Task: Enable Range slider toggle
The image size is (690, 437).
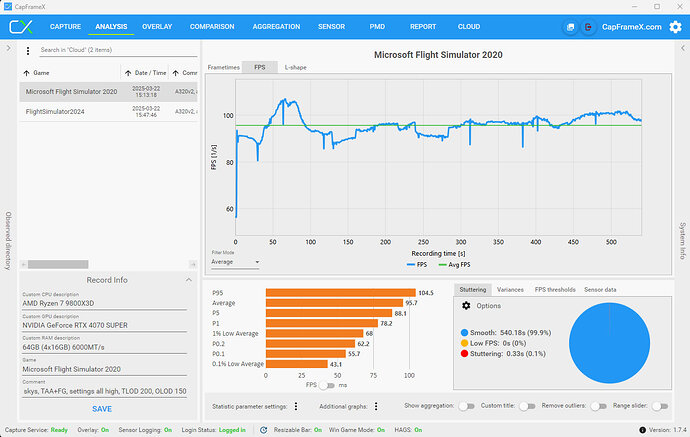Action: [x=660, y=406]
